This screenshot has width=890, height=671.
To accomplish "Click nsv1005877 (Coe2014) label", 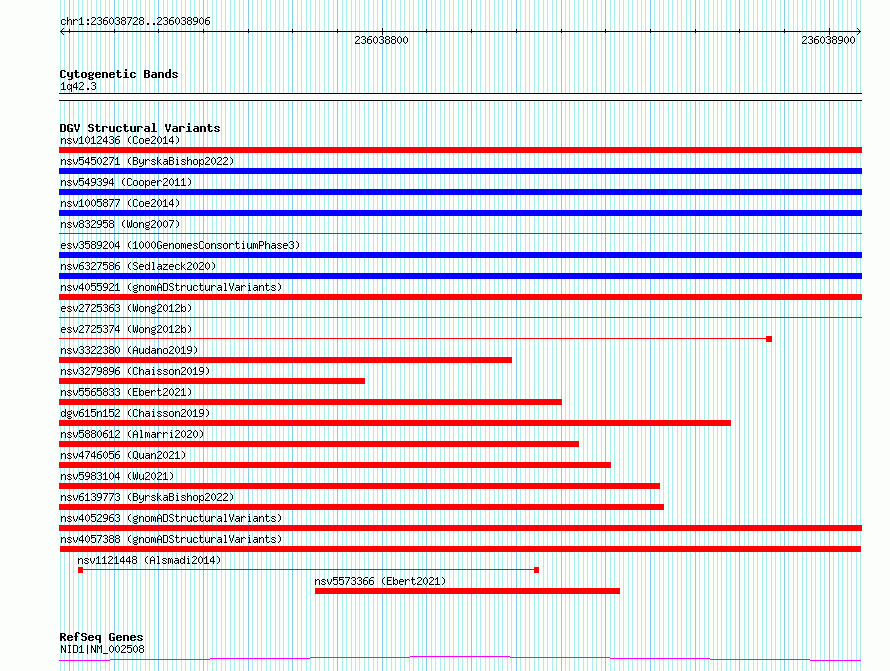I will point(120,203).
